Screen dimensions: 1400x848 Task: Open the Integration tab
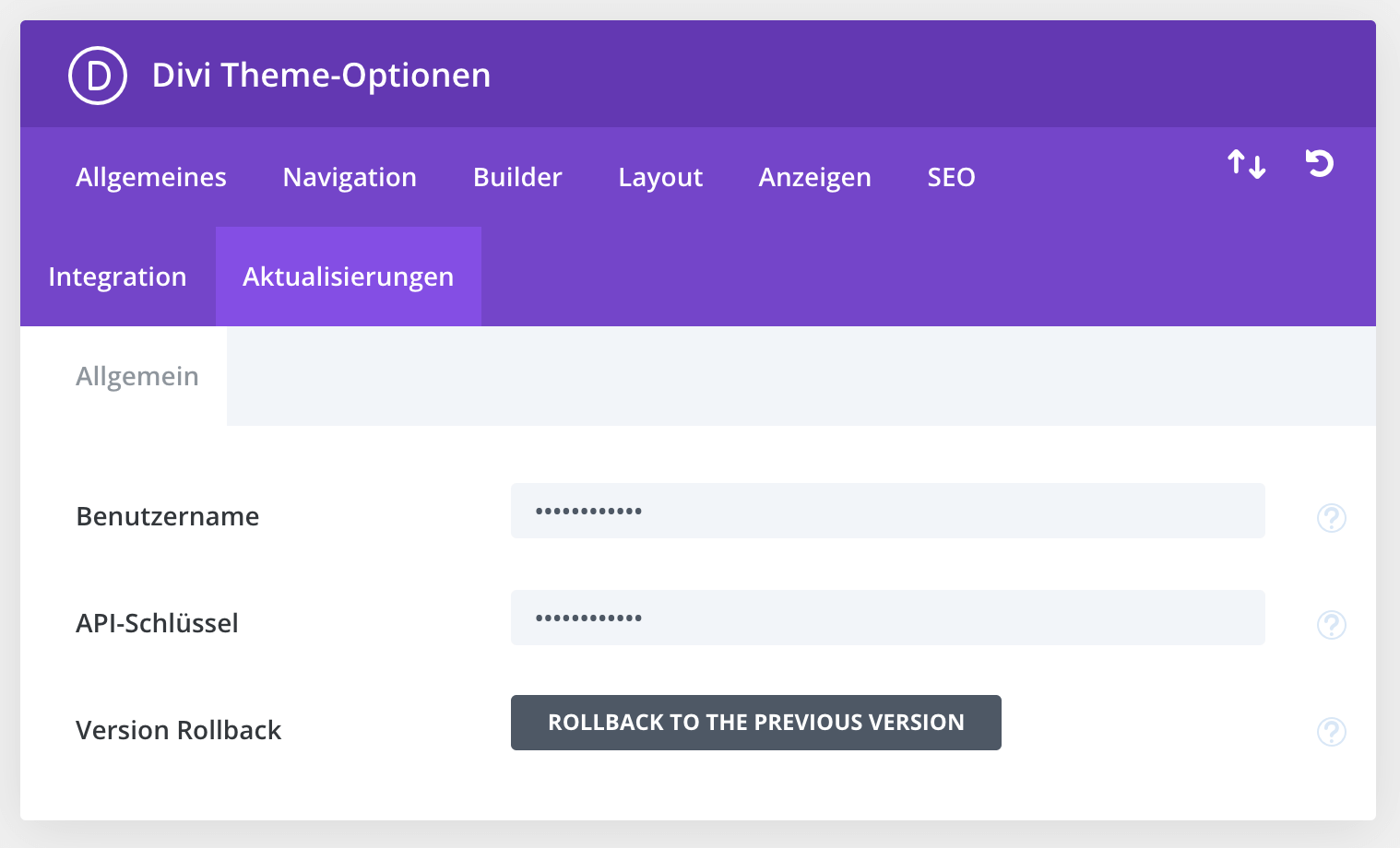point(118,277)
